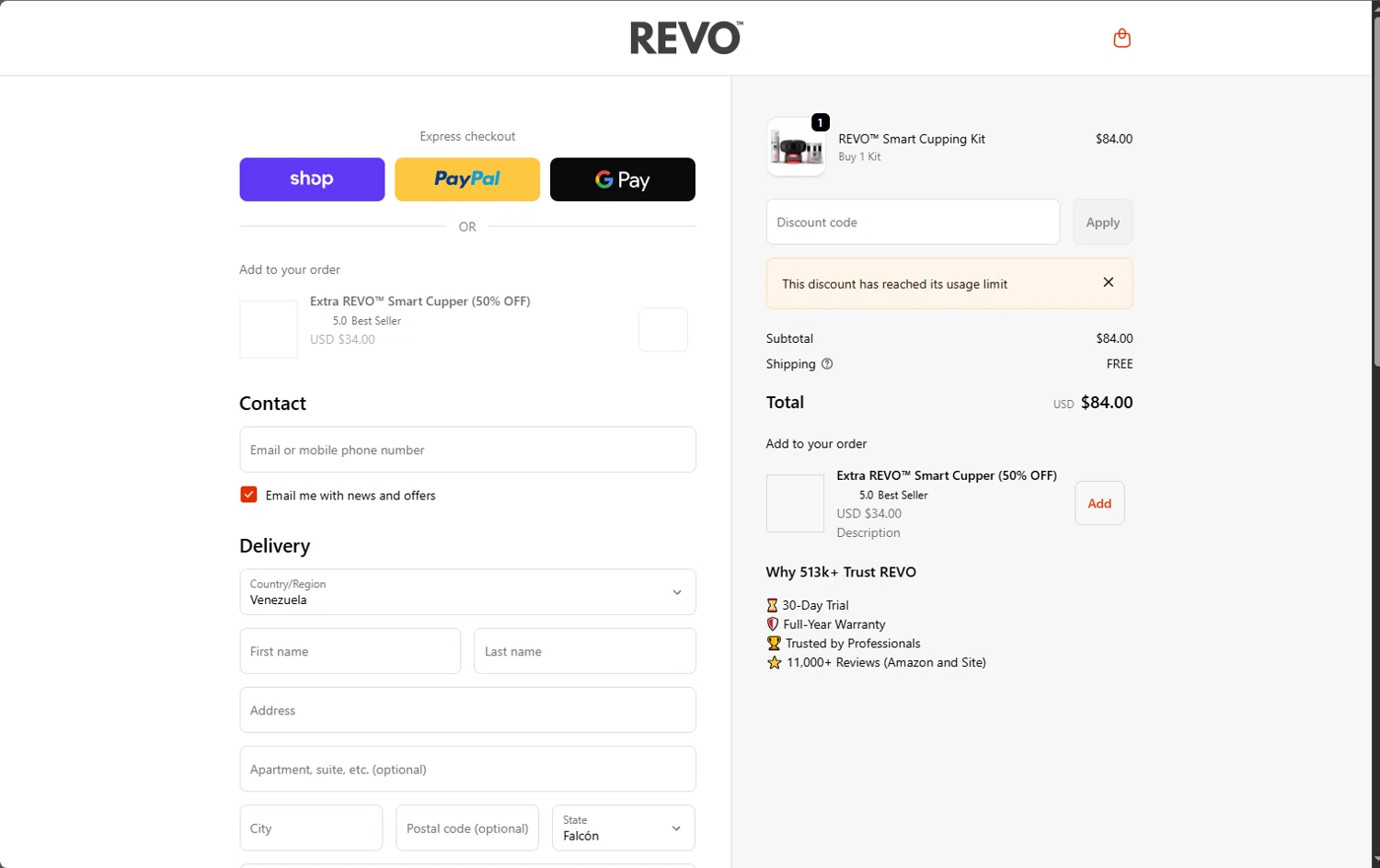This screenshot has height=868, width=1380.
Task: Click the quantity badge showing 1
Action: [x=821, y=122]
